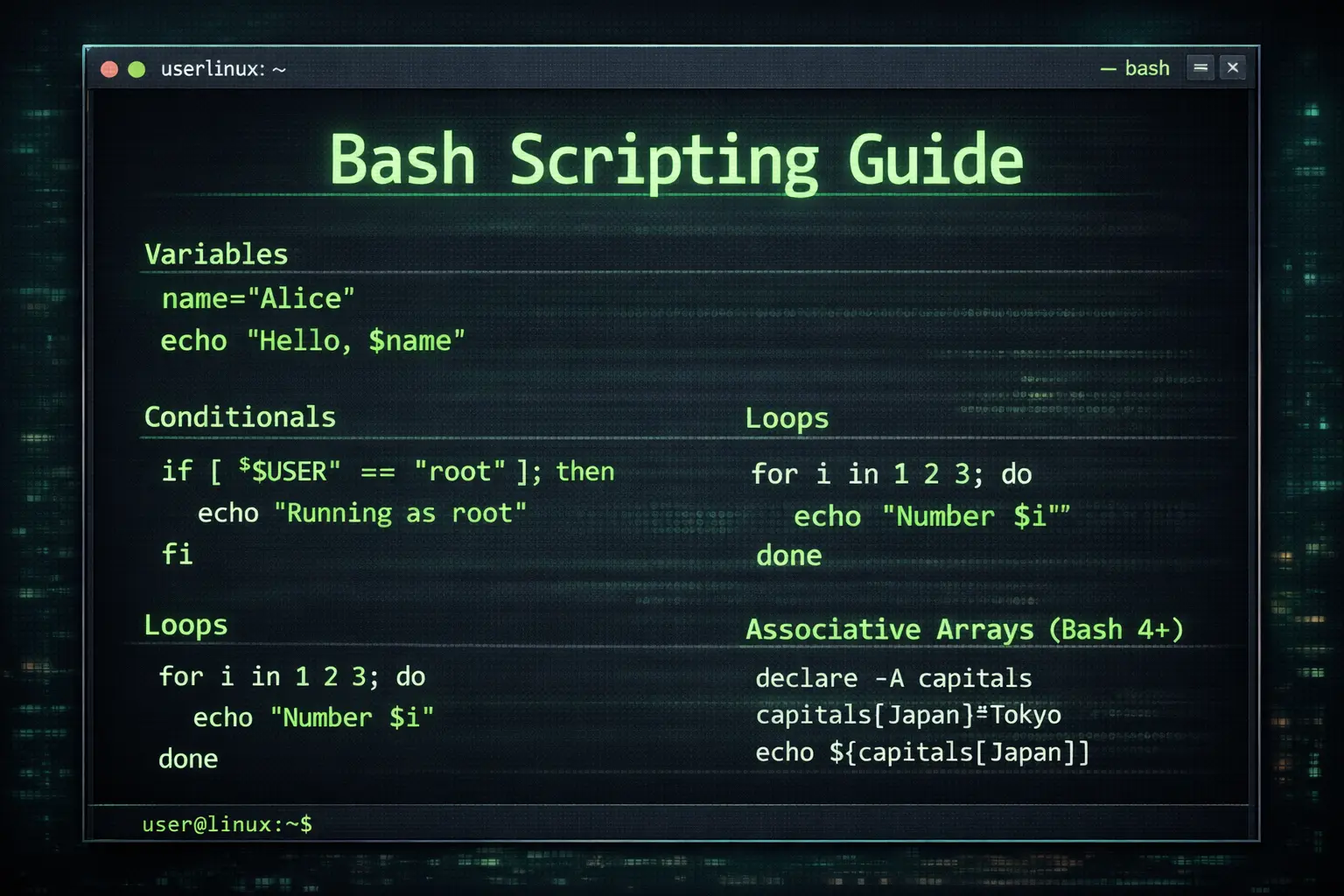Click the line "echo ${capitals[Japan]}"

click(x=923, y=752)
